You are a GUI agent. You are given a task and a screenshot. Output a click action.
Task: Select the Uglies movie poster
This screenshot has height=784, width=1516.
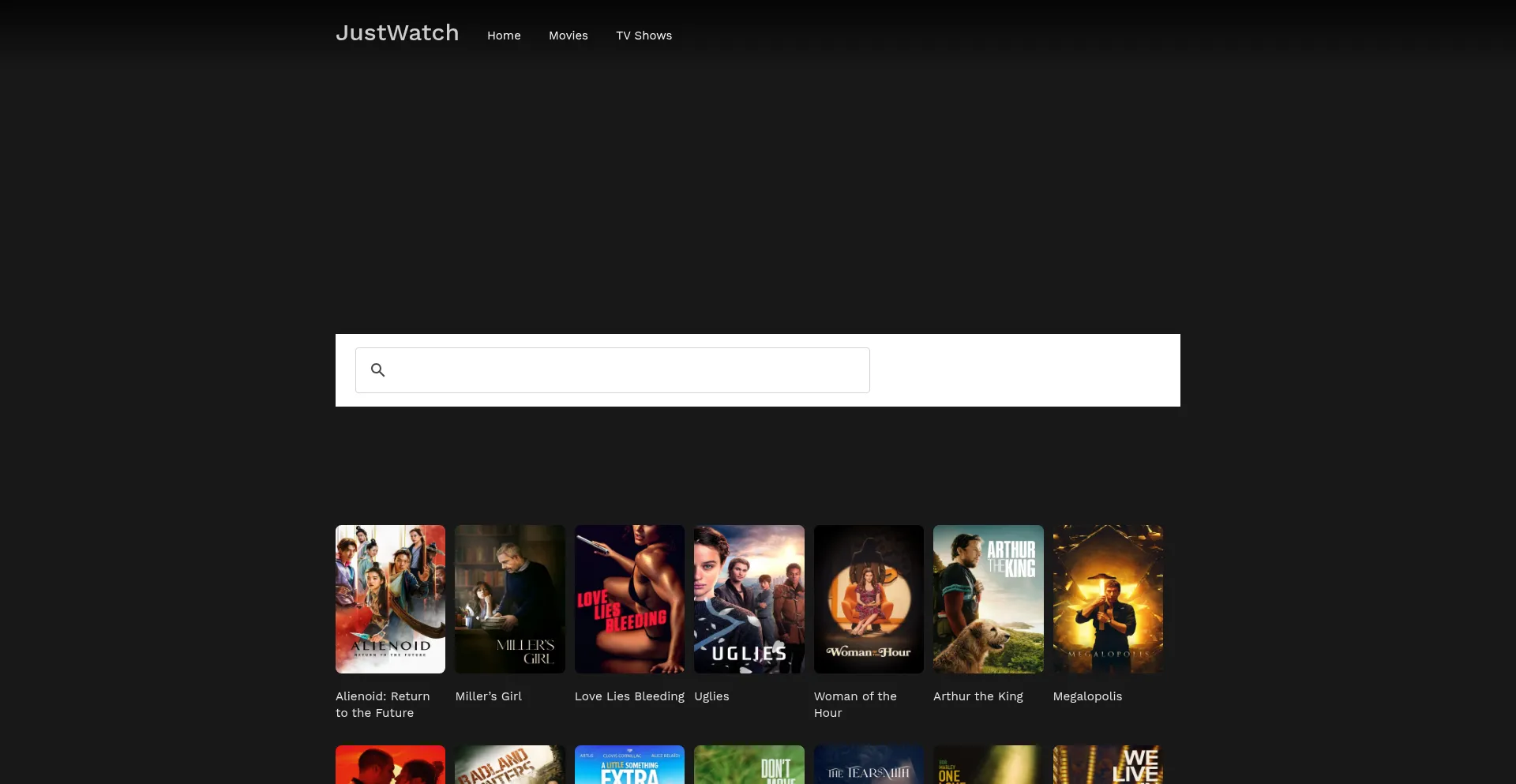tap(749, 599)
